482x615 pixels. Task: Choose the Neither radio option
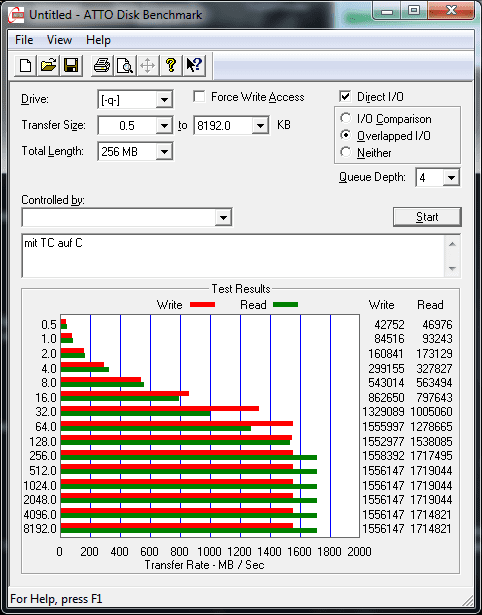[346, 152]
